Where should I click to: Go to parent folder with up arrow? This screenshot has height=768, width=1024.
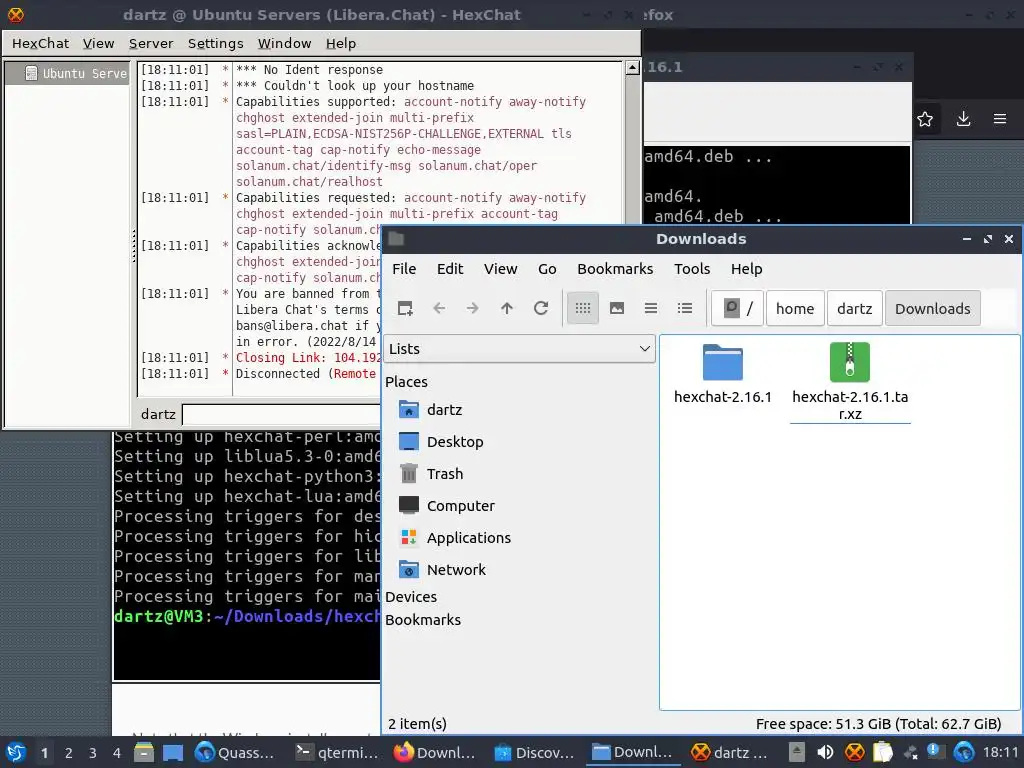(x=507, y=308)
